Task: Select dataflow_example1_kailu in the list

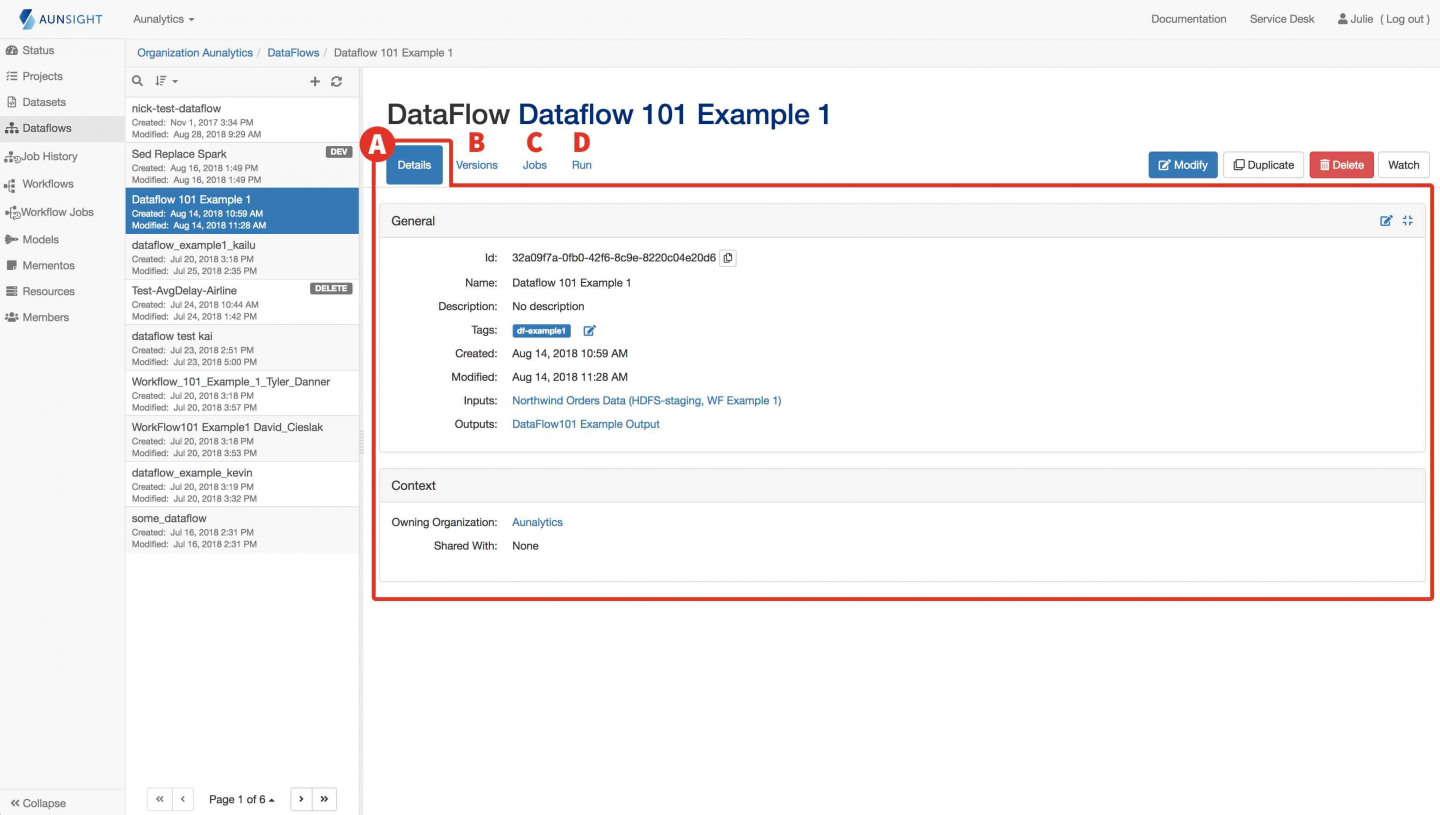Action: pyautogui.click(x=242, y=257)
